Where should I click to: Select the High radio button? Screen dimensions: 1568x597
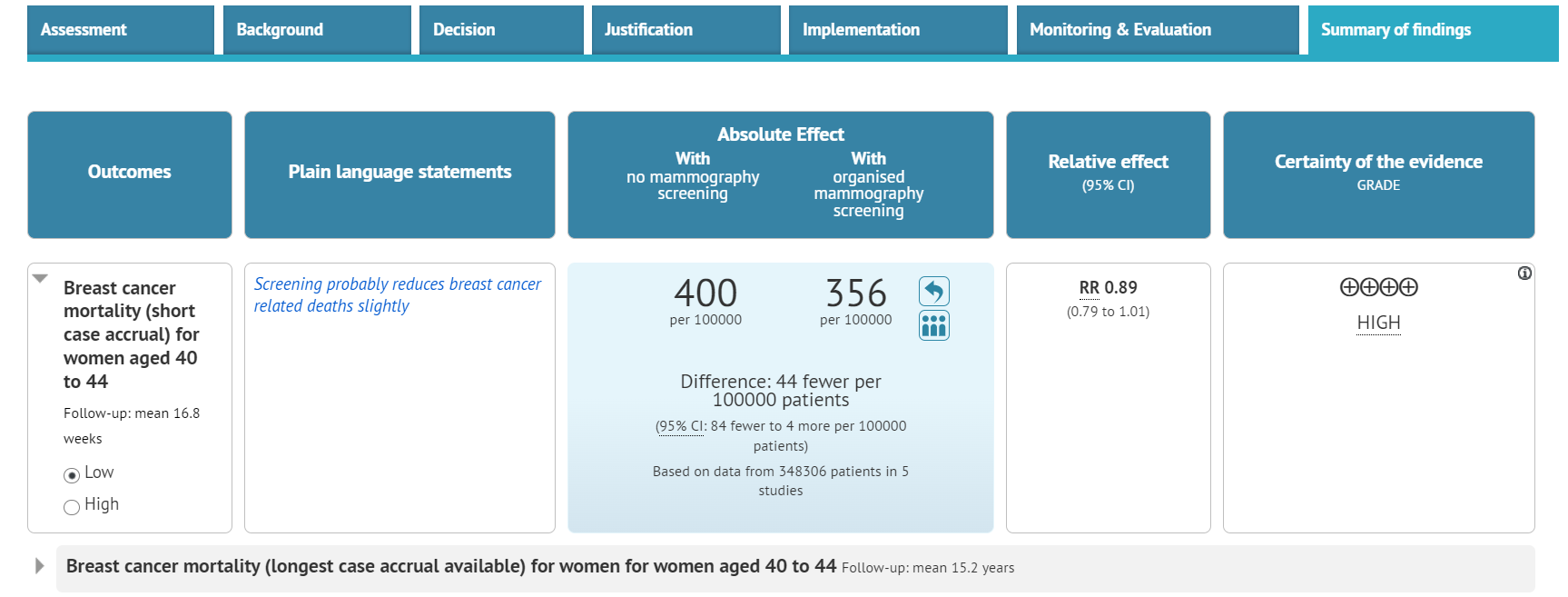(x=71, y=506)
